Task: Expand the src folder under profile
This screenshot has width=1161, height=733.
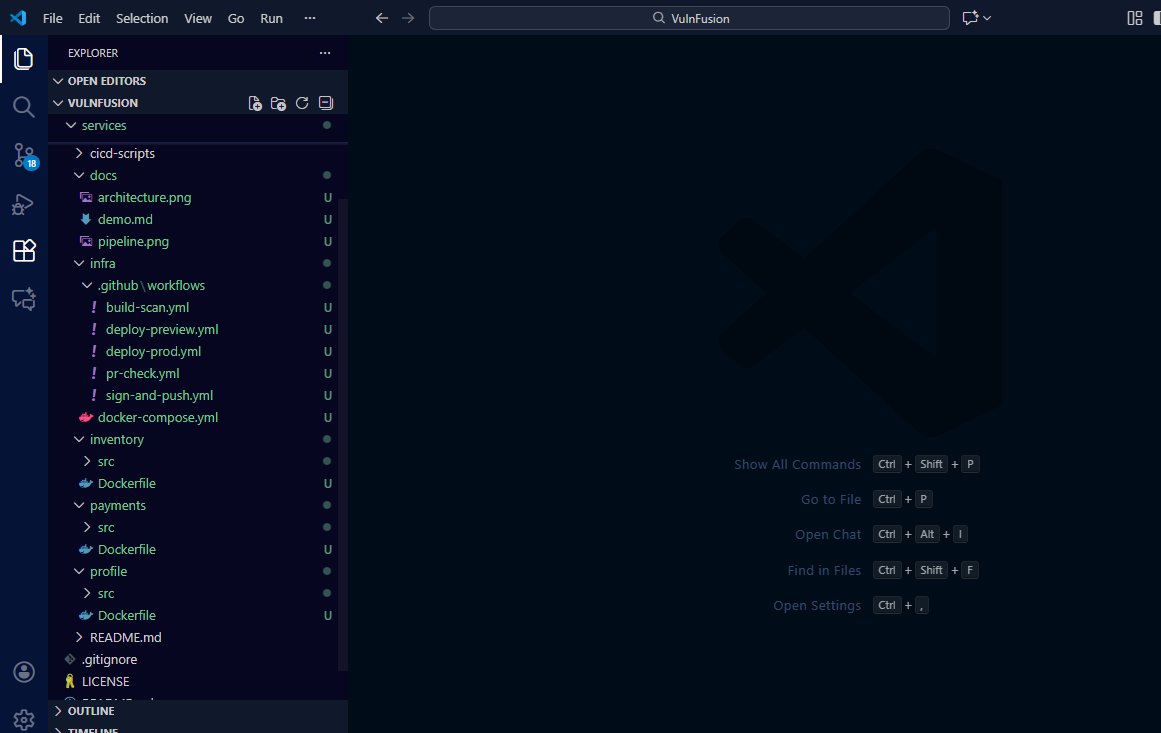Action: (x=198, y=594)
